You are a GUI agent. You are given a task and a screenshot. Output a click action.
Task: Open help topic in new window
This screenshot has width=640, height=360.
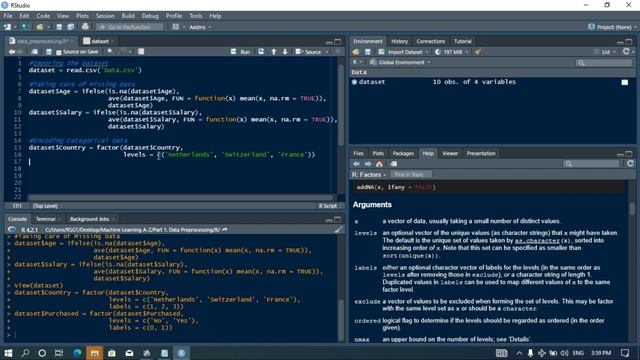[x=393, y=164]
